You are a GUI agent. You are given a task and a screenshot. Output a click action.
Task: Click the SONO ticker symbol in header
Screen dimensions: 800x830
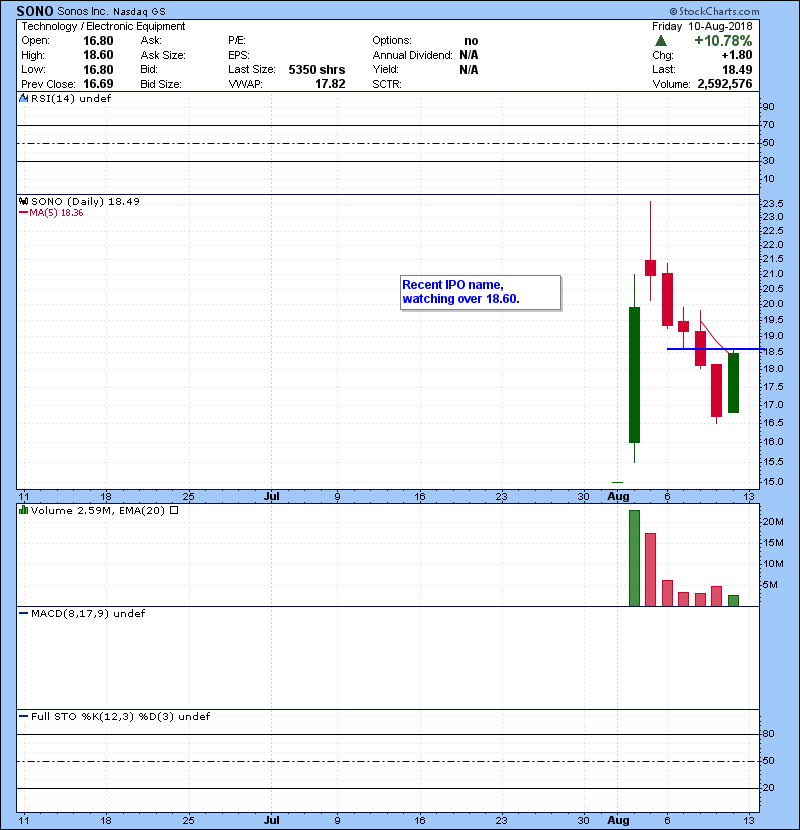point(35,10)
